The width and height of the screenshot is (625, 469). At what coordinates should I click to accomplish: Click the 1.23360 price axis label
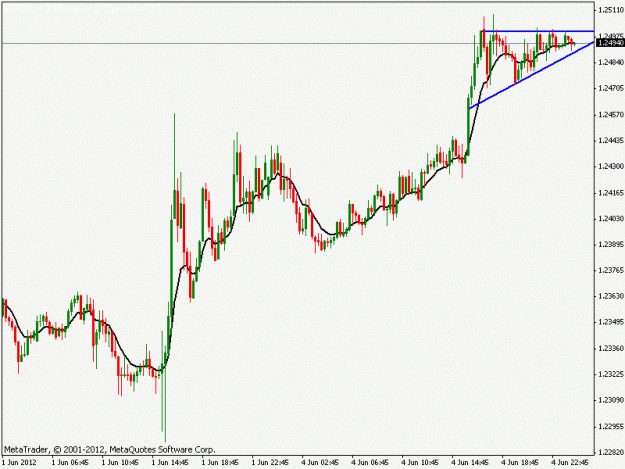[611, 348]
